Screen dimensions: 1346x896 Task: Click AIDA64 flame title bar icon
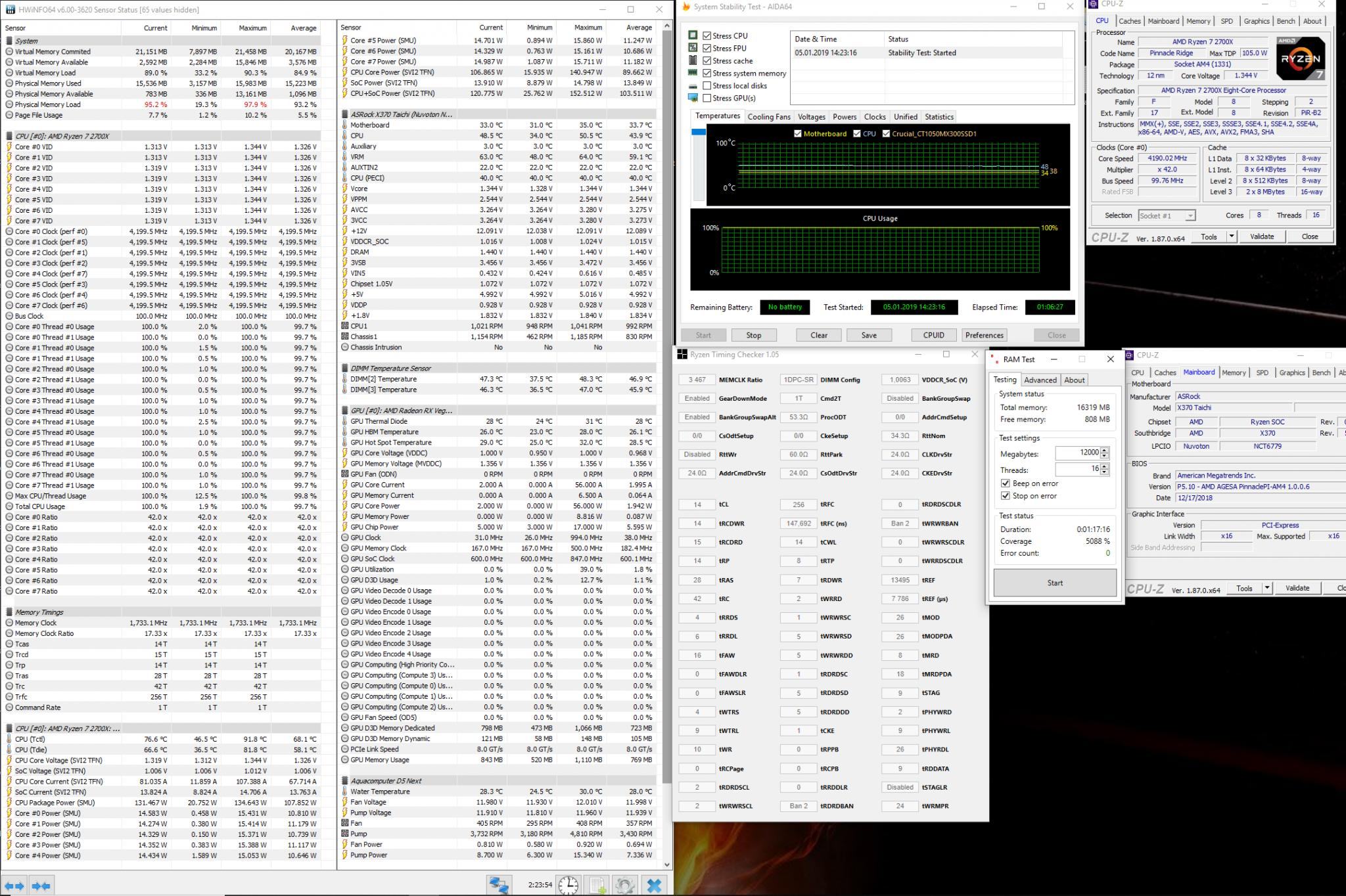coord(686,7)
